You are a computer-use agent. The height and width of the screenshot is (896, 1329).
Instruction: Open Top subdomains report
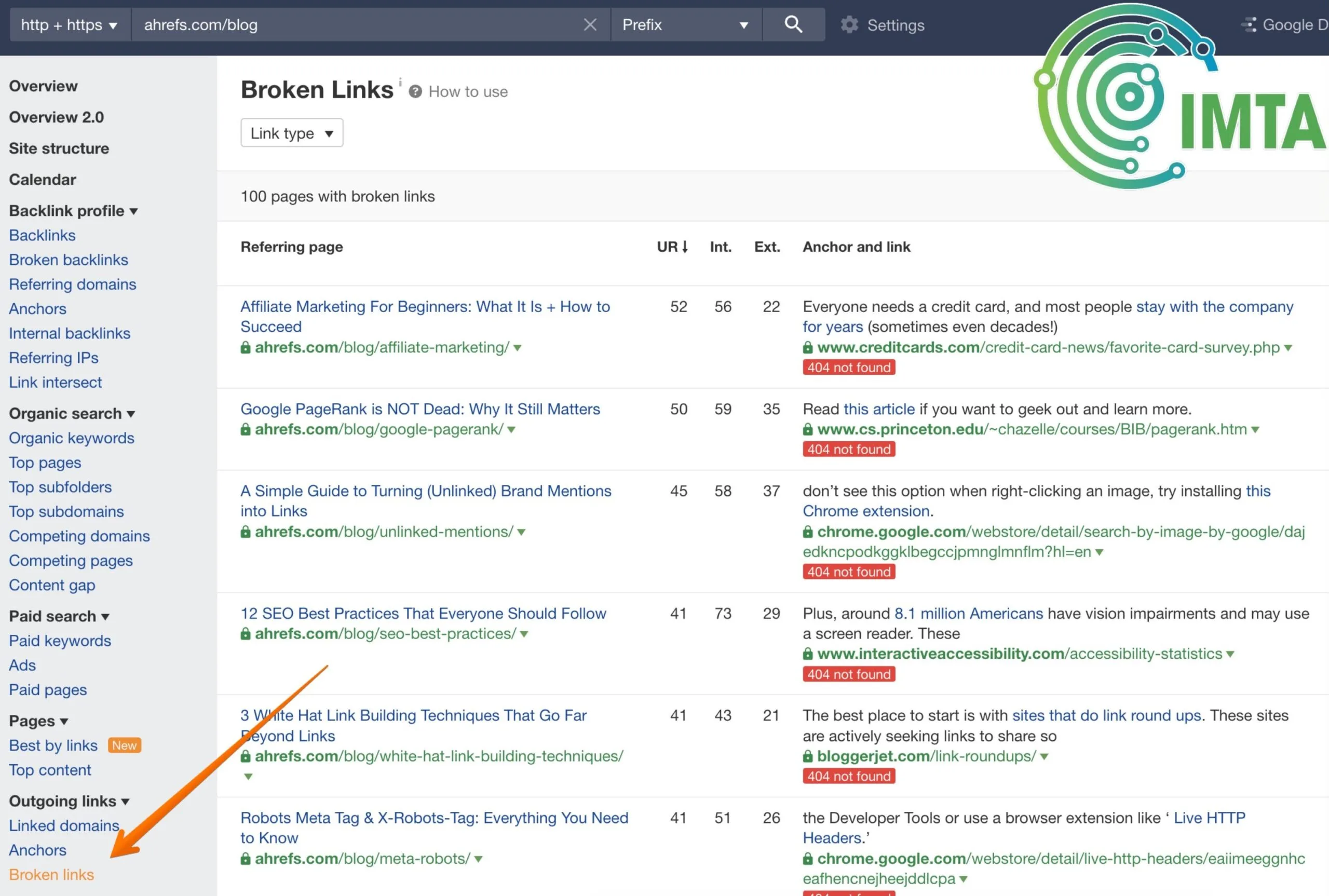coord(66,511)
